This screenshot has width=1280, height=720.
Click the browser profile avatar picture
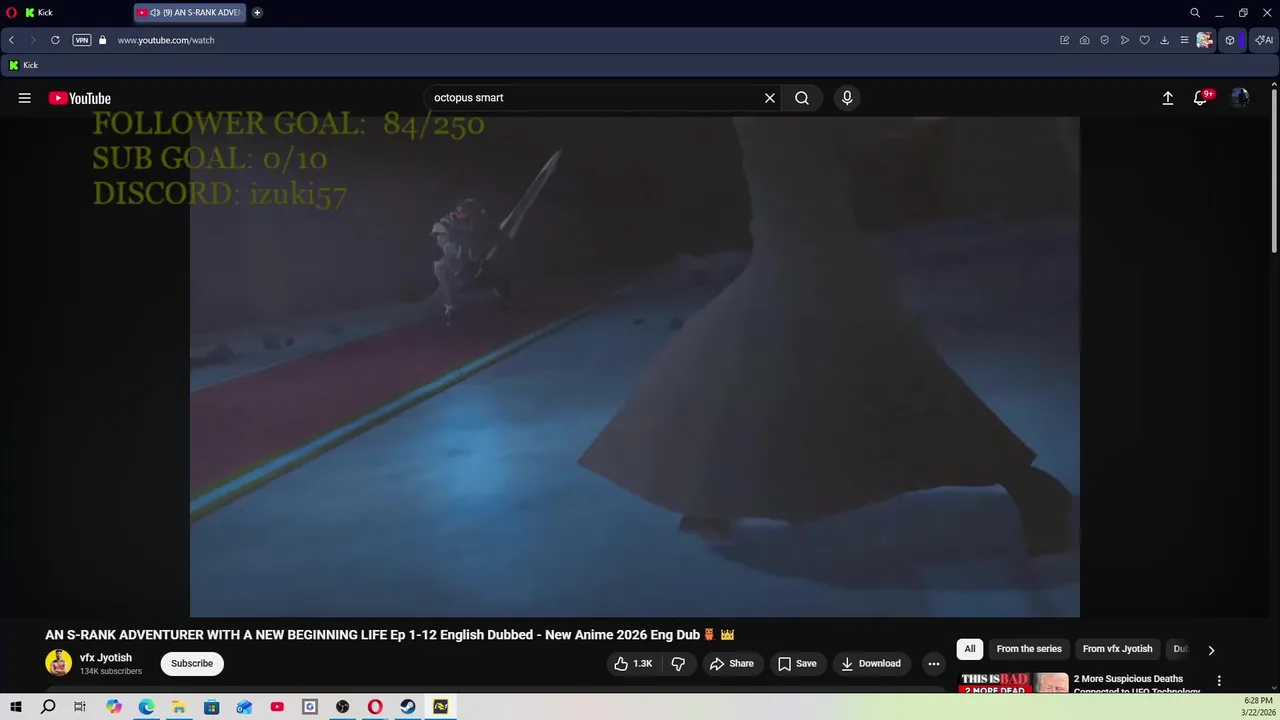[1205, 40]
